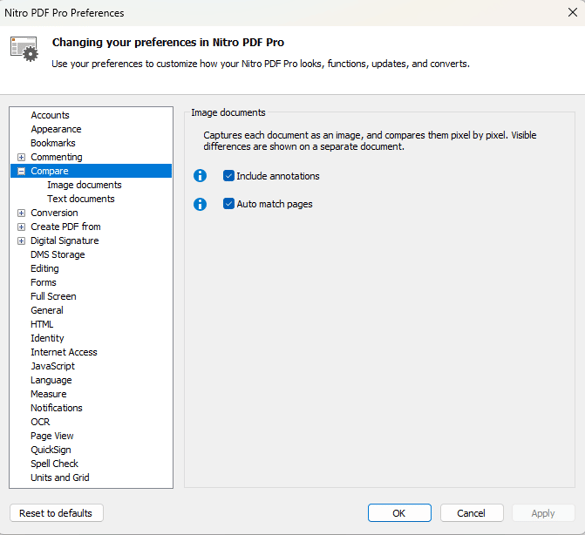Open Editing preferences
585x535 pixels.
[45, 269]
